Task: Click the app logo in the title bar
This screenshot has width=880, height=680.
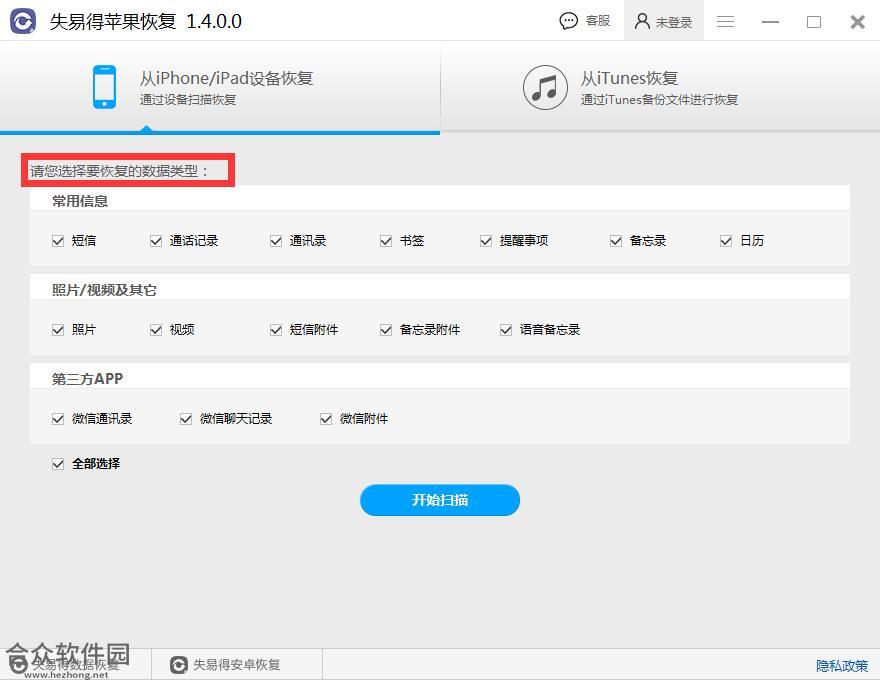Action: tap(22, 21)
